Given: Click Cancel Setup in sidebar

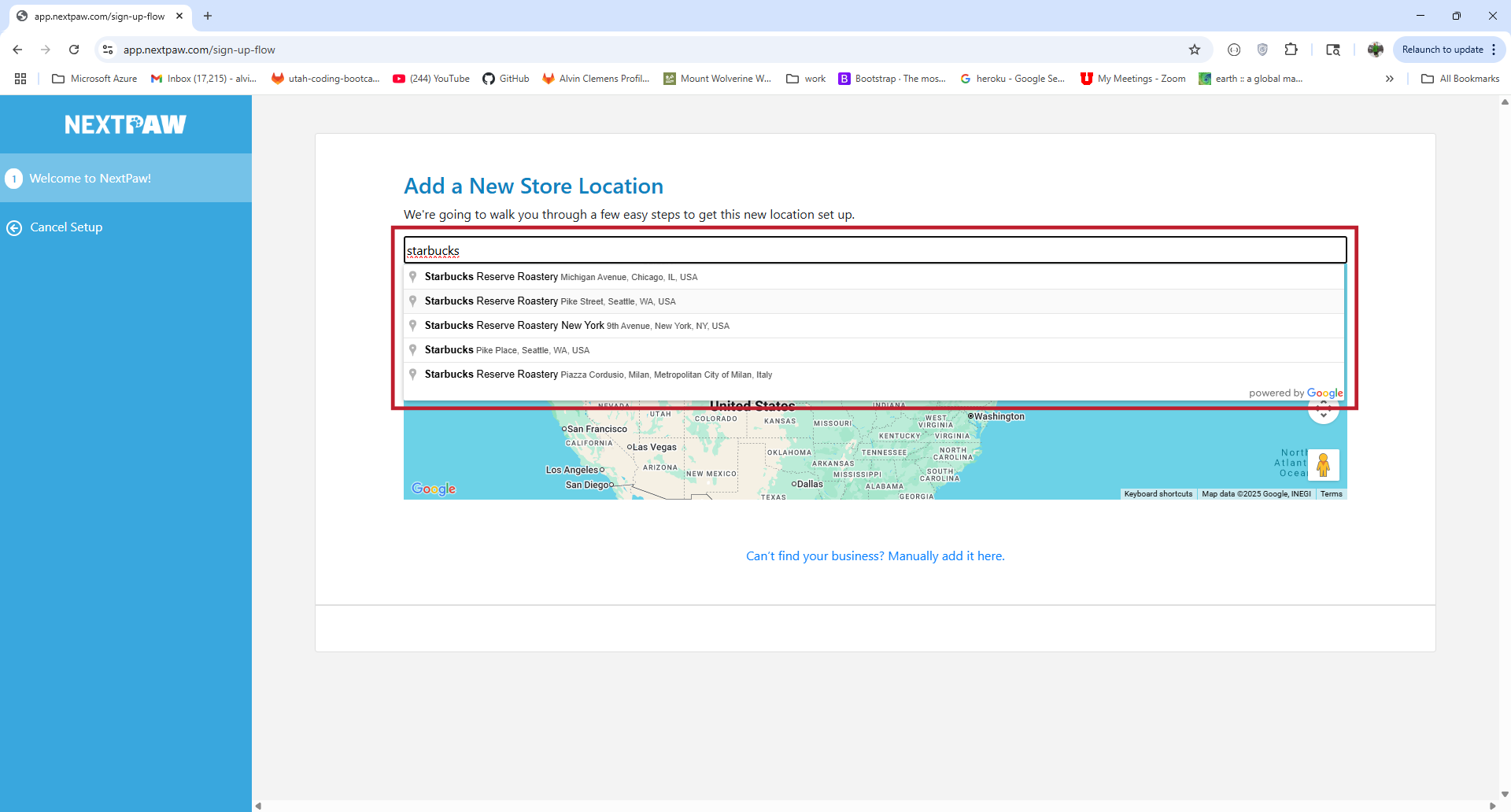Looking at the screenshot, I should 55,227.
